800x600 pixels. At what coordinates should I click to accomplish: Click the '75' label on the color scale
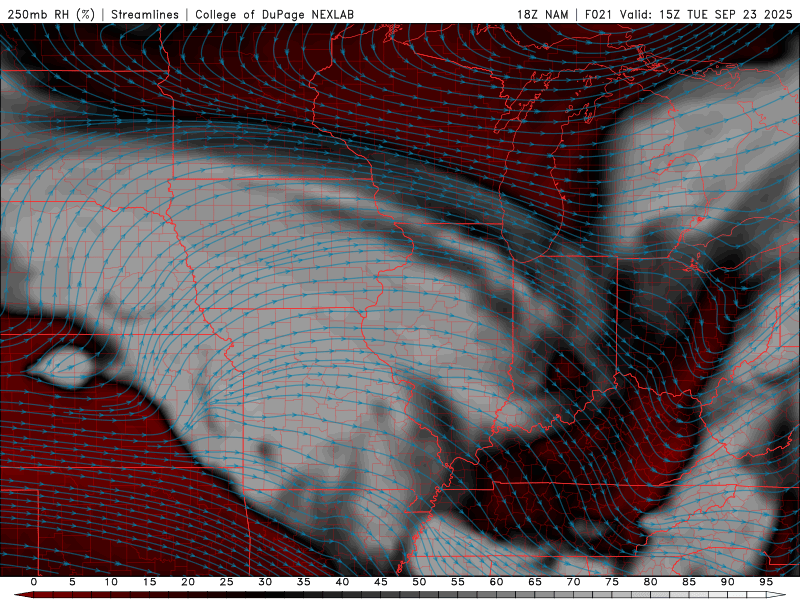[x=611, y=582]
